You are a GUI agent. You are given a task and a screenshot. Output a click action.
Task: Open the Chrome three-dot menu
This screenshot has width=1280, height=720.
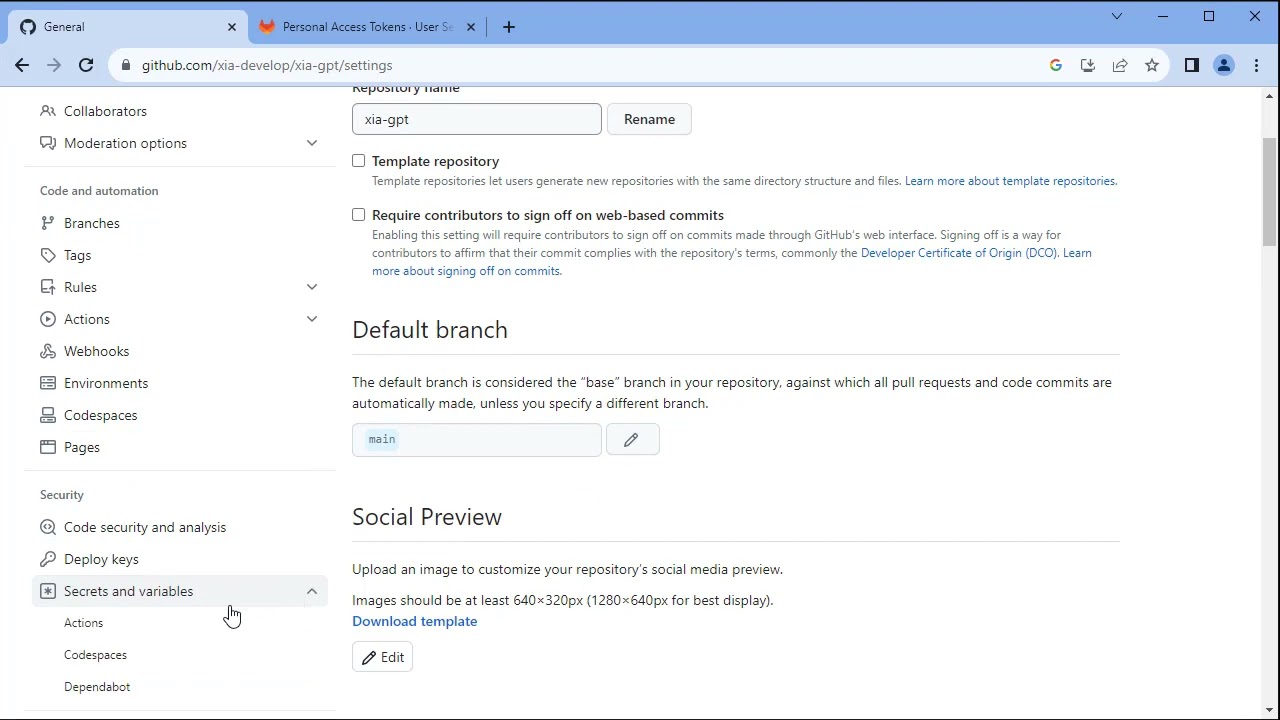(1256, 65)
